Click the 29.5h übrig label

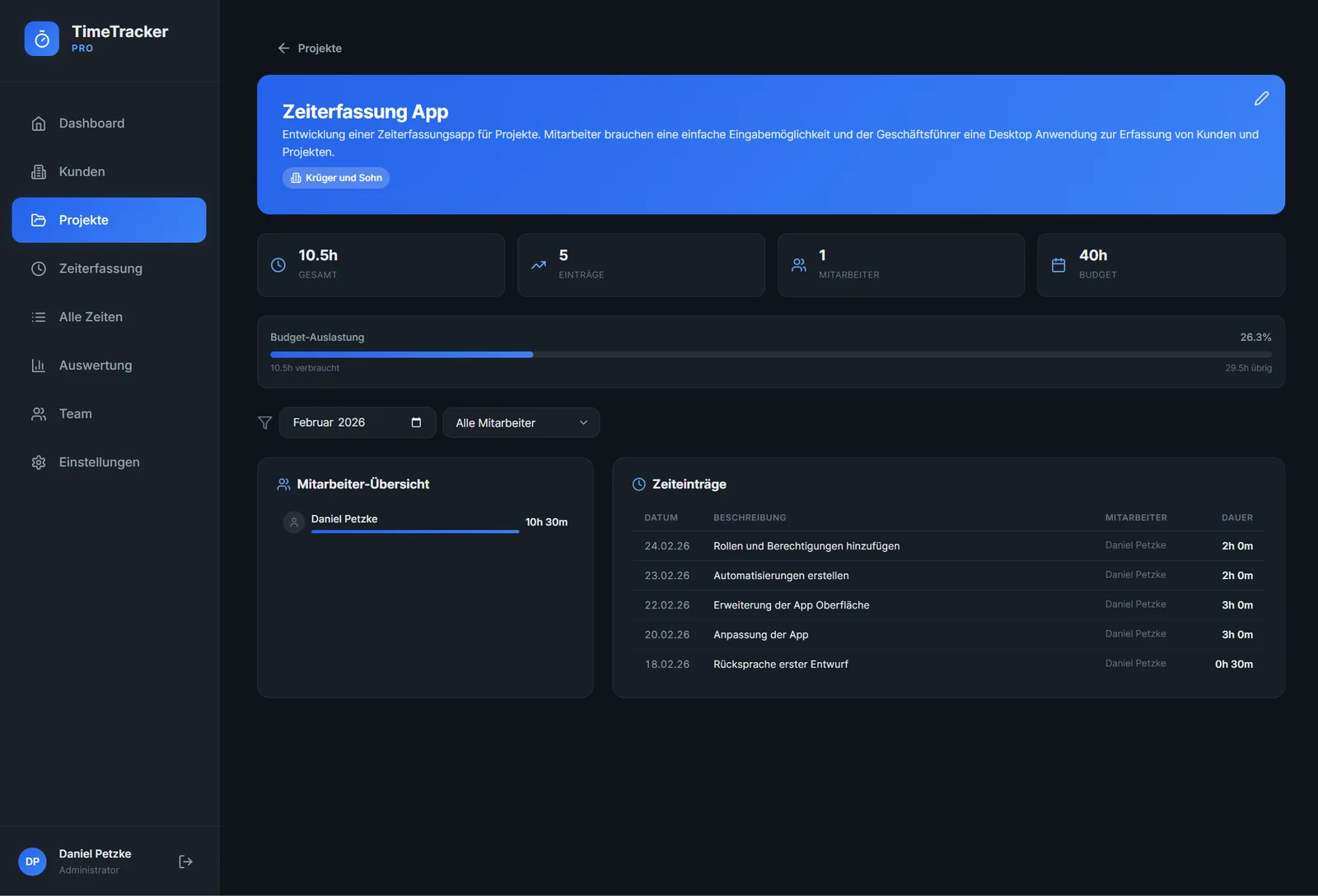1249,368
